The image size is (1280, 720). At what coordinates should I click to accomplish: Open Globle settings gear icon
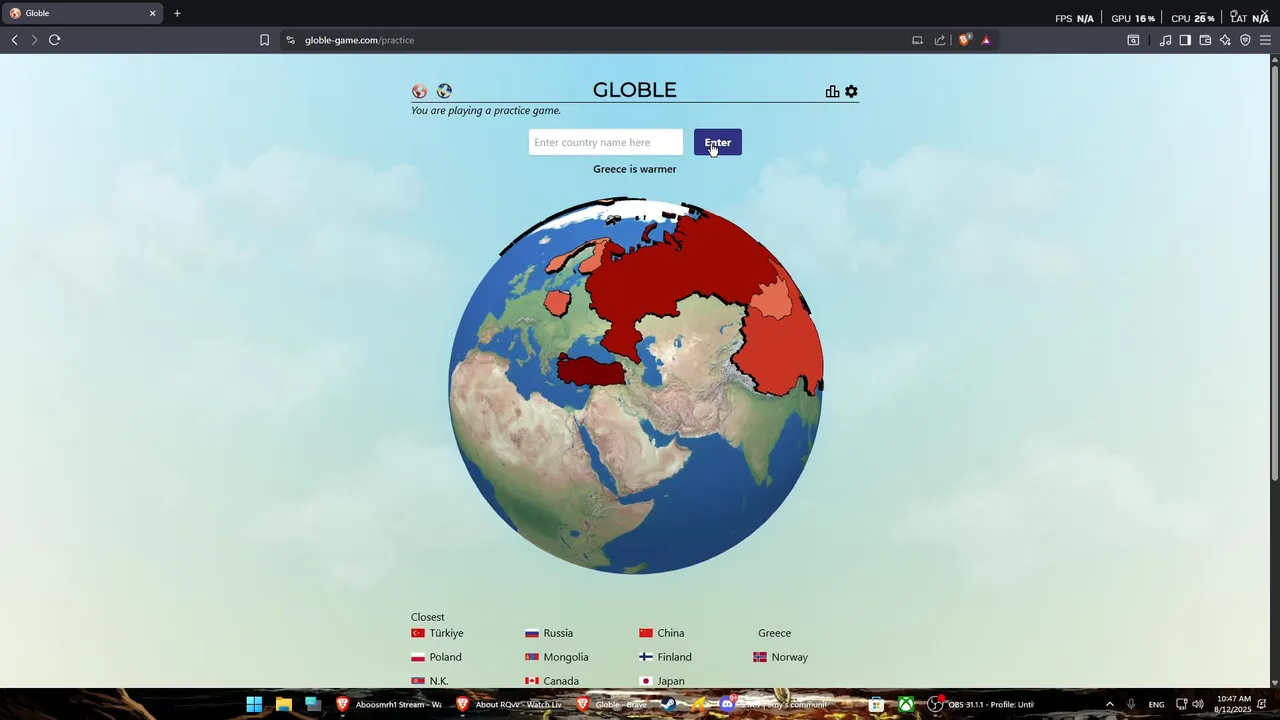coord(851,91)
